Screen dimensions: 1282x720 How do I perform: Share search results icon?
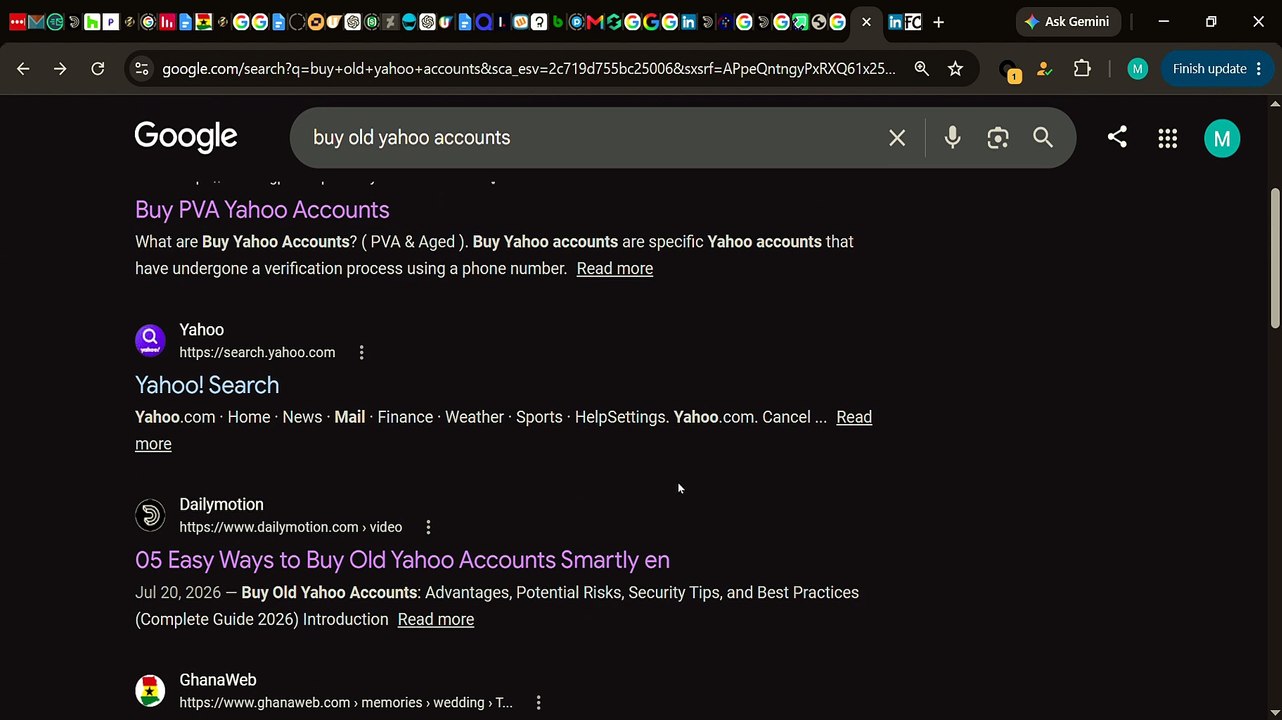point(1117,137)
